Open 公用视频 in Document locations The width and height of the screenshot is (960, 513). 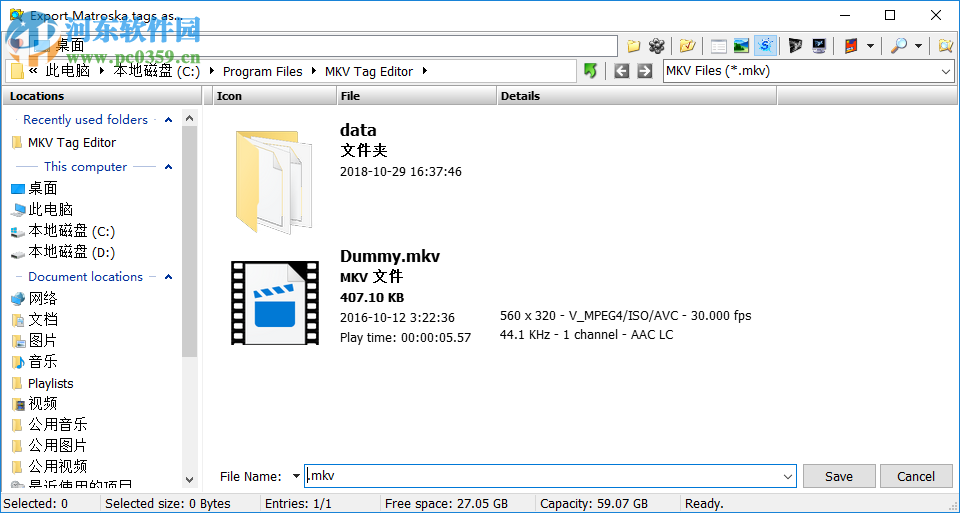(x=50, y=466)
